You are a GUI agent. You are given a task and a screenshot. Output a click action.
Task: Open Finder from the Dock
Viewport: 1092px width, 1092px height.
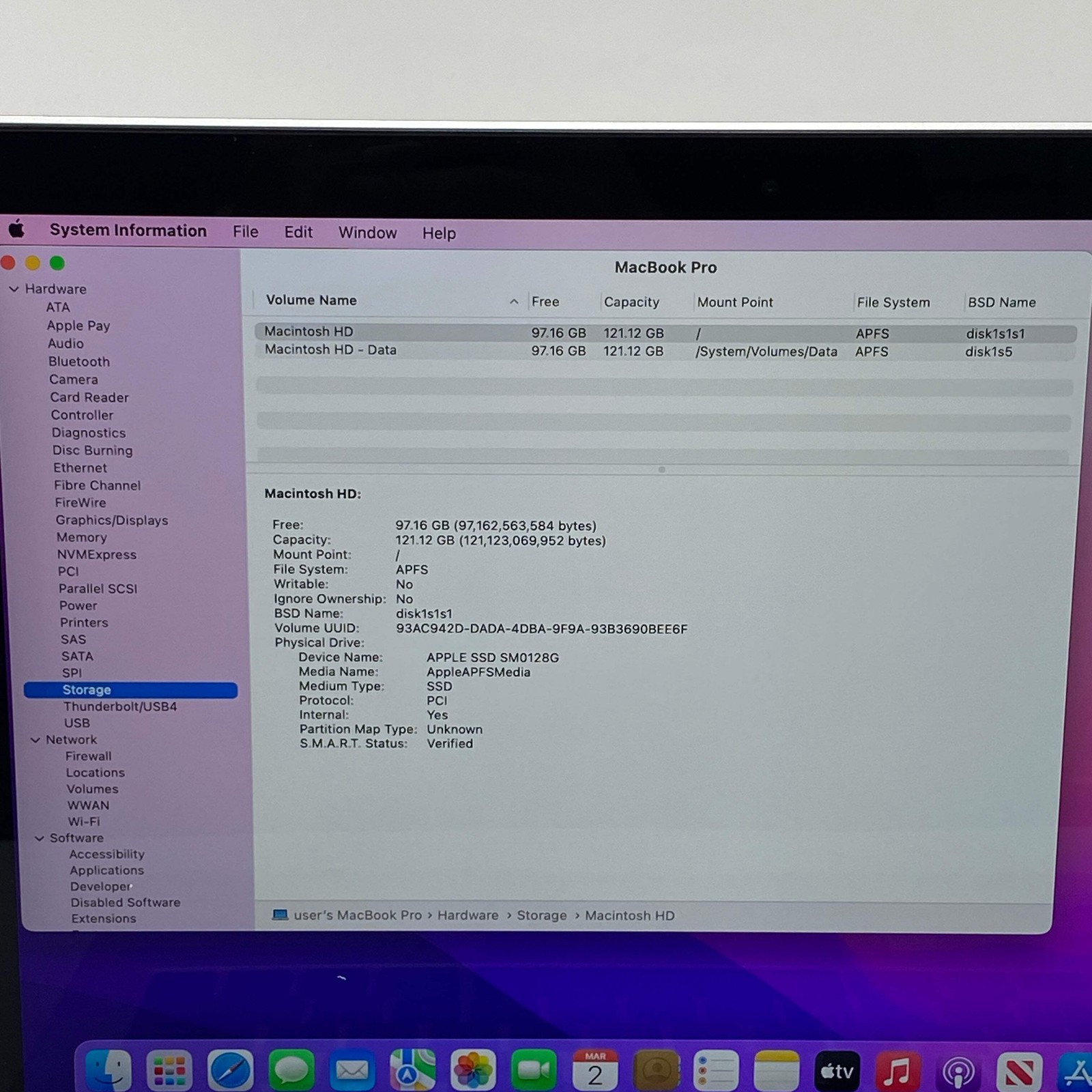tap(108, 1070)
